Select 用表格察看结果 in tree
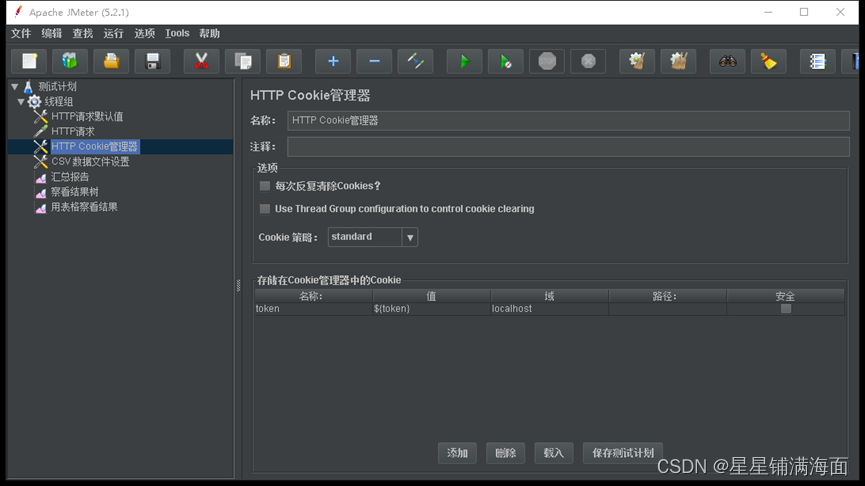 pos(84,207)
